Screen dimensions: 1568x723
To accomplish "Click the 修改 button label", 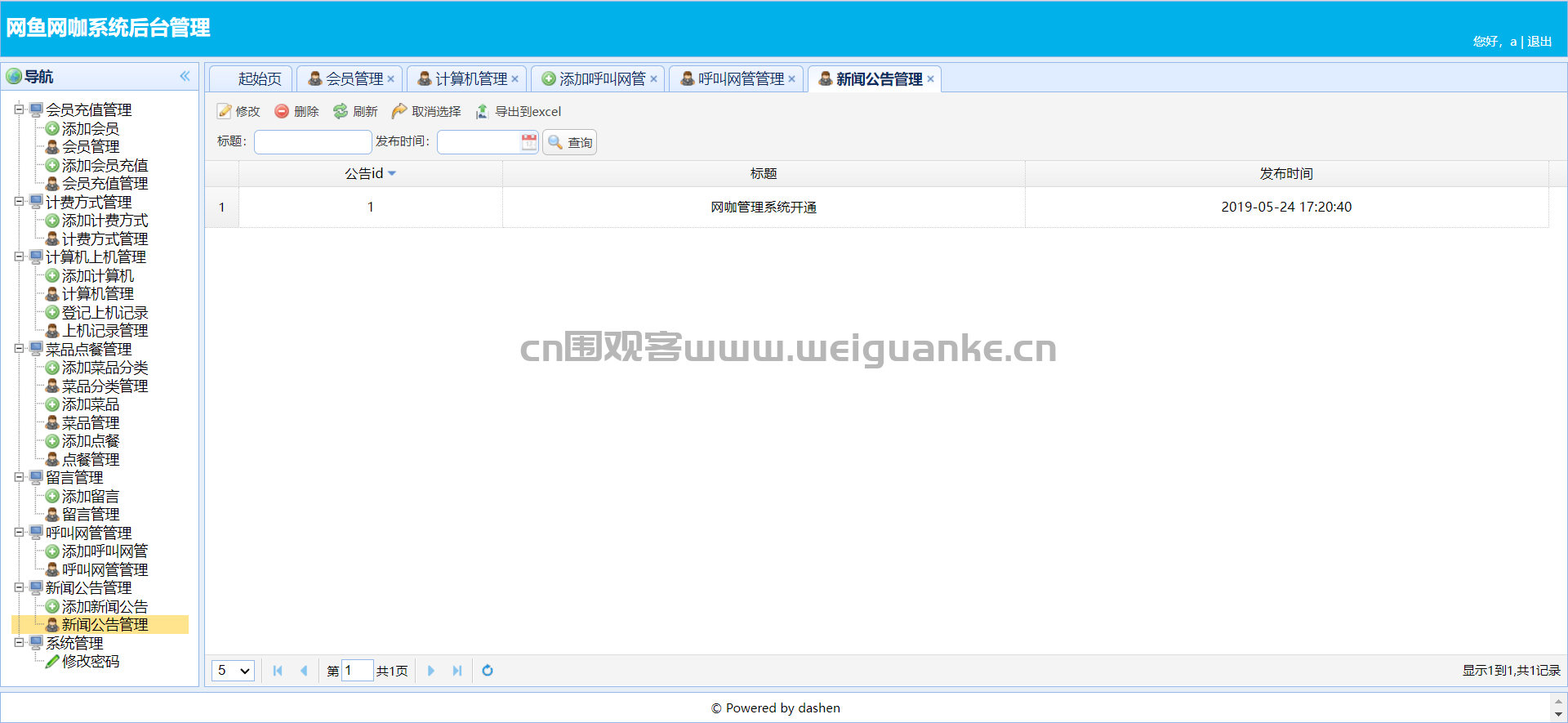I will [x=247, y=111].
